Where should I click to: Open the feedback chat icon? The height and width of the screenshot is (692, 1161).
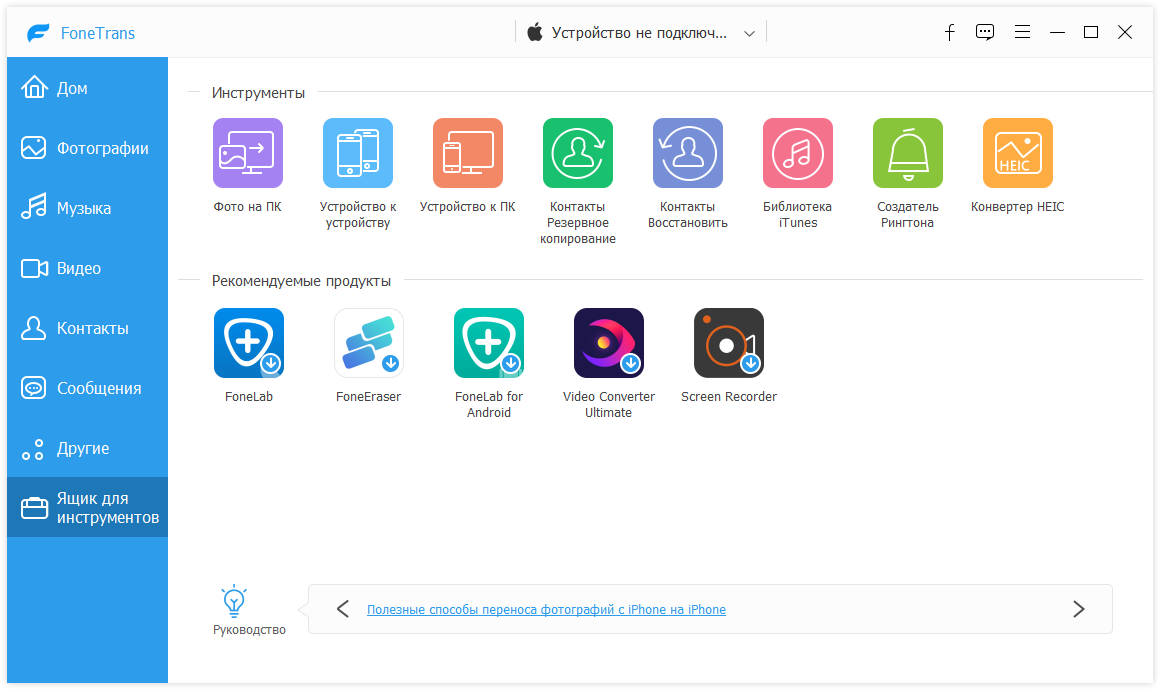pyautogui.click(x=985, y=32)
